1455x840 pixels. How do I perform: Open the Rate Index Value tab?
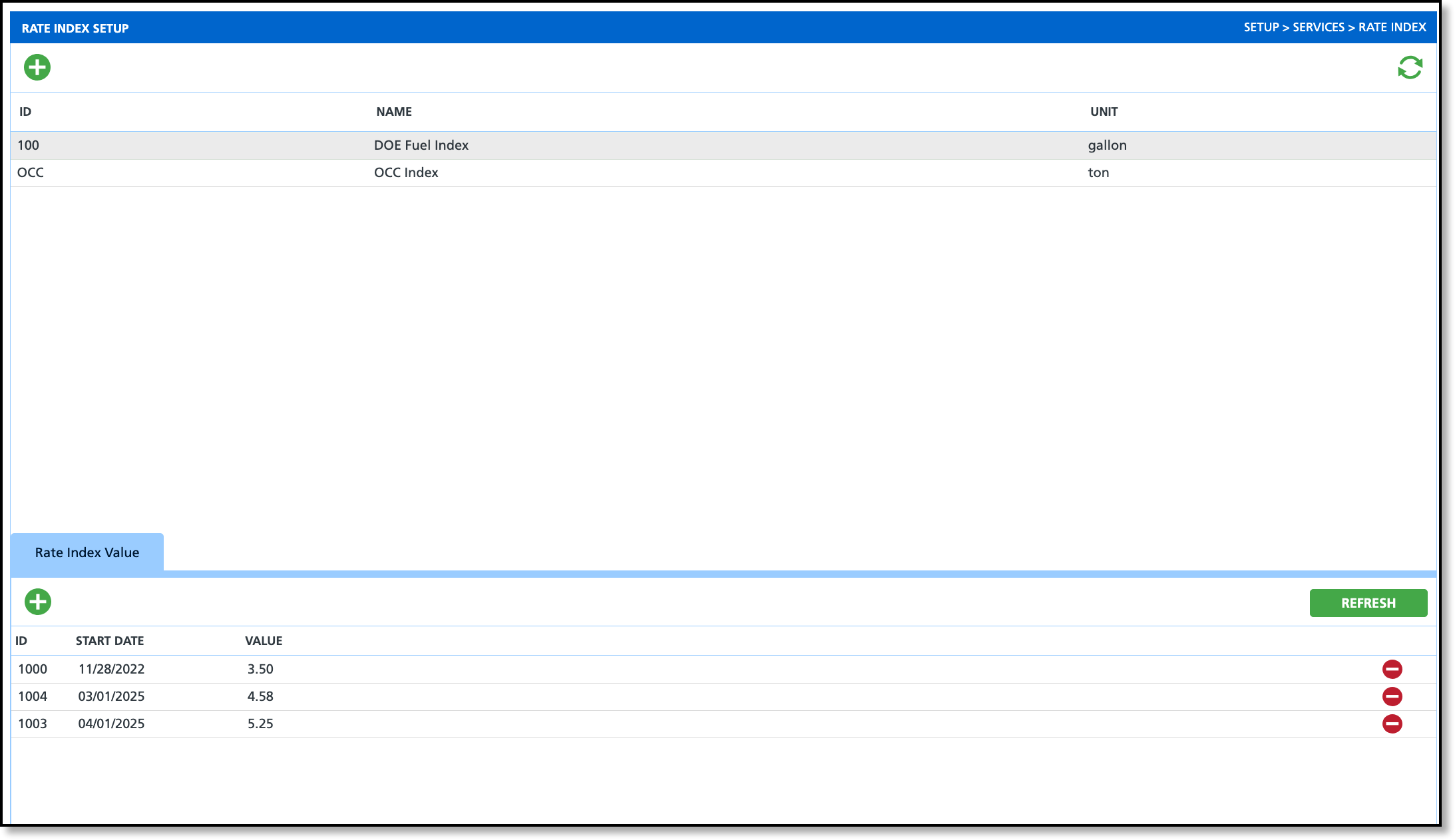tap(87, 552)
